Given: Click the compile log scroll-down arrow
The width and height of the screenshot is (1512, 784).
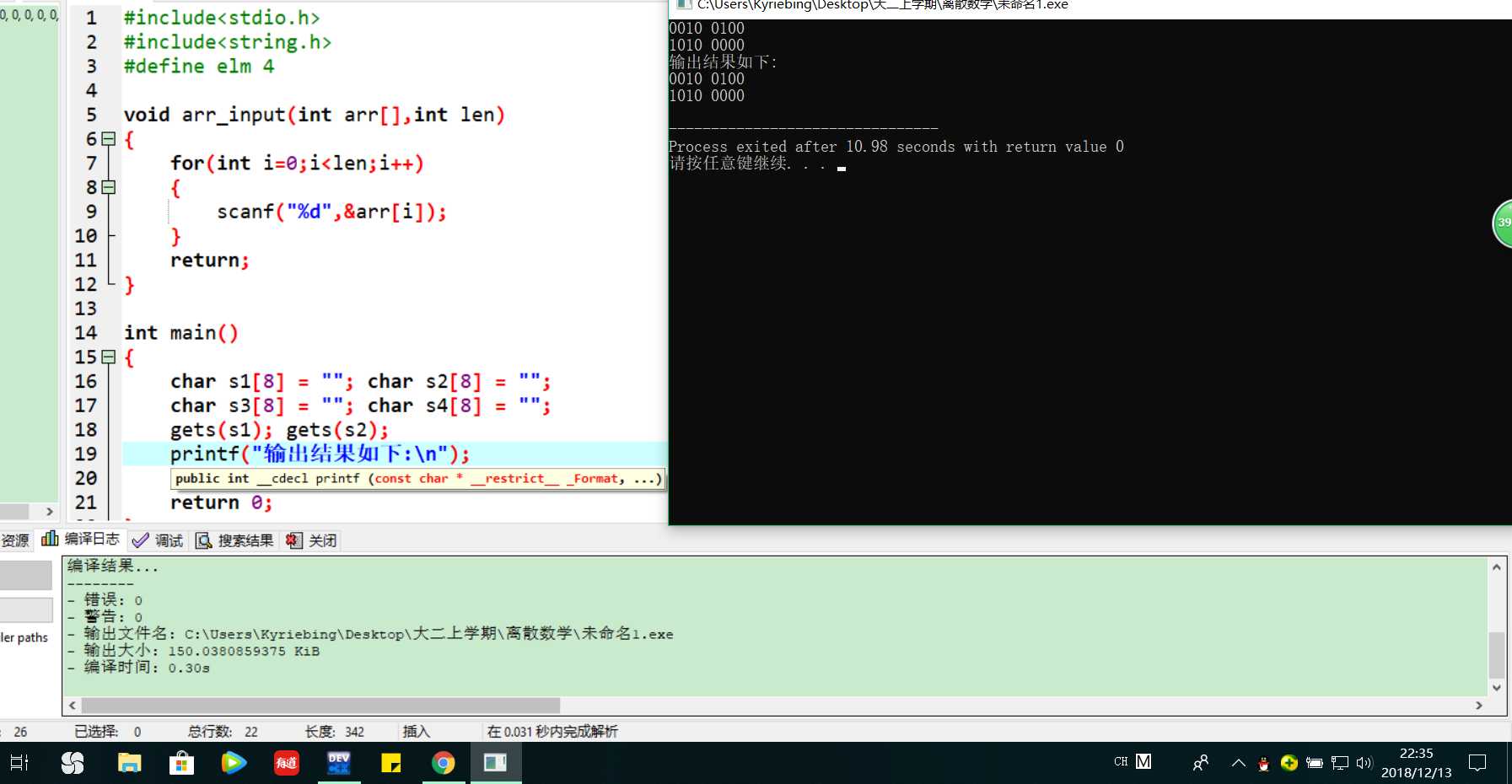Looking at the screenshot, I should tap(1497, 688).
